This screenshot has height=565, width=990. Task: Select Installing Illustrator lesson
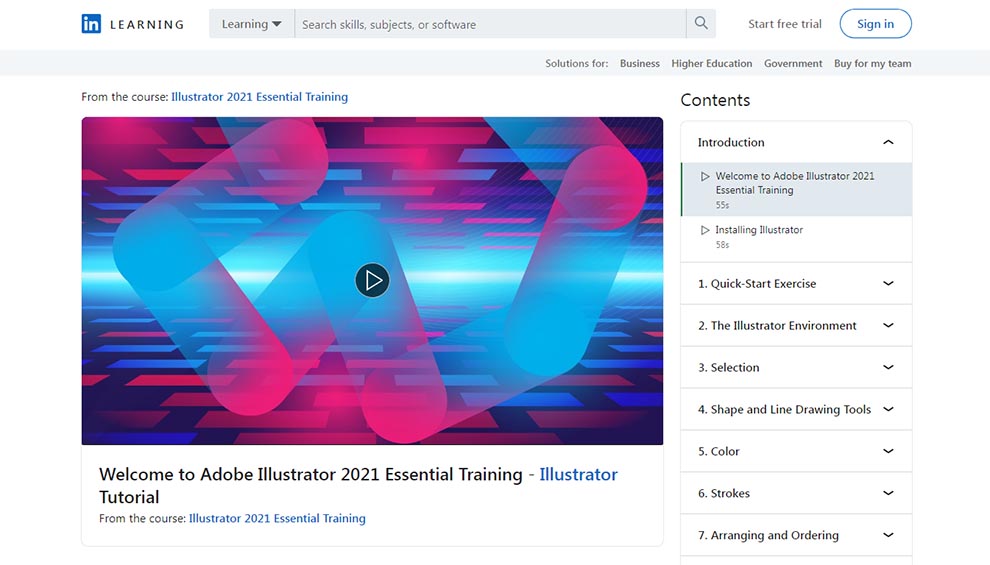[796, 239]
